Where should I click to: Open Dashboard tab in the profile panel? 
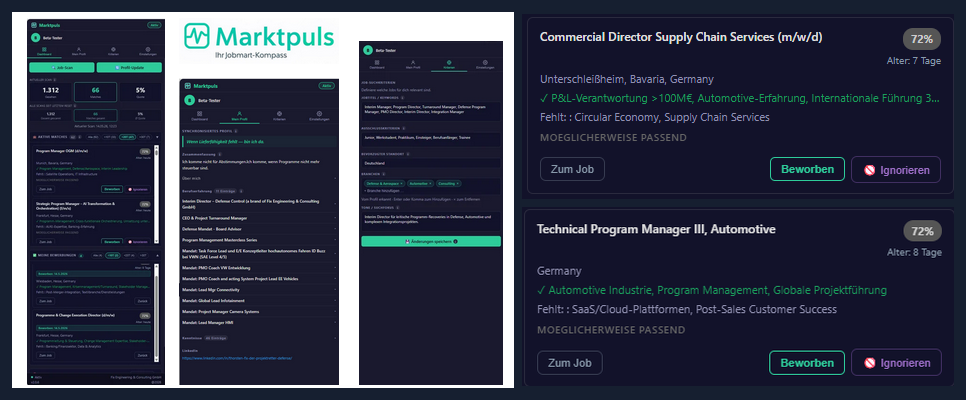(x=200, y=116)
